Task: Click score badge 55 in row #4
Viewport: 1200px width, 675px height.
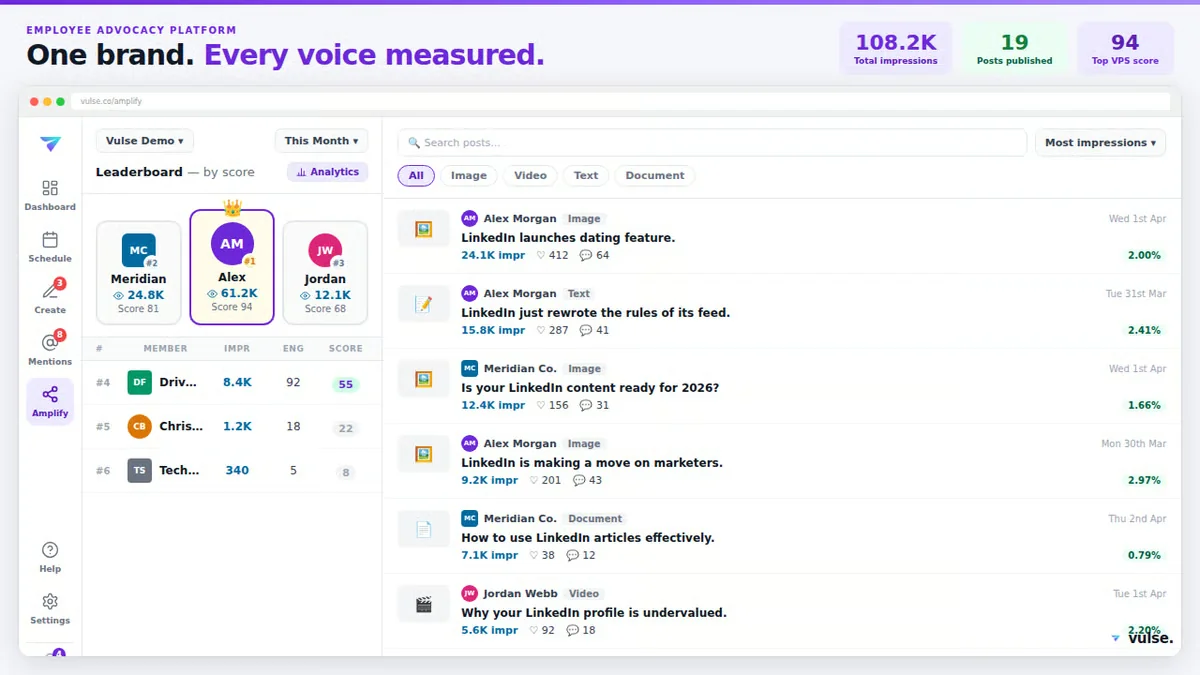Action: point(346,384)
